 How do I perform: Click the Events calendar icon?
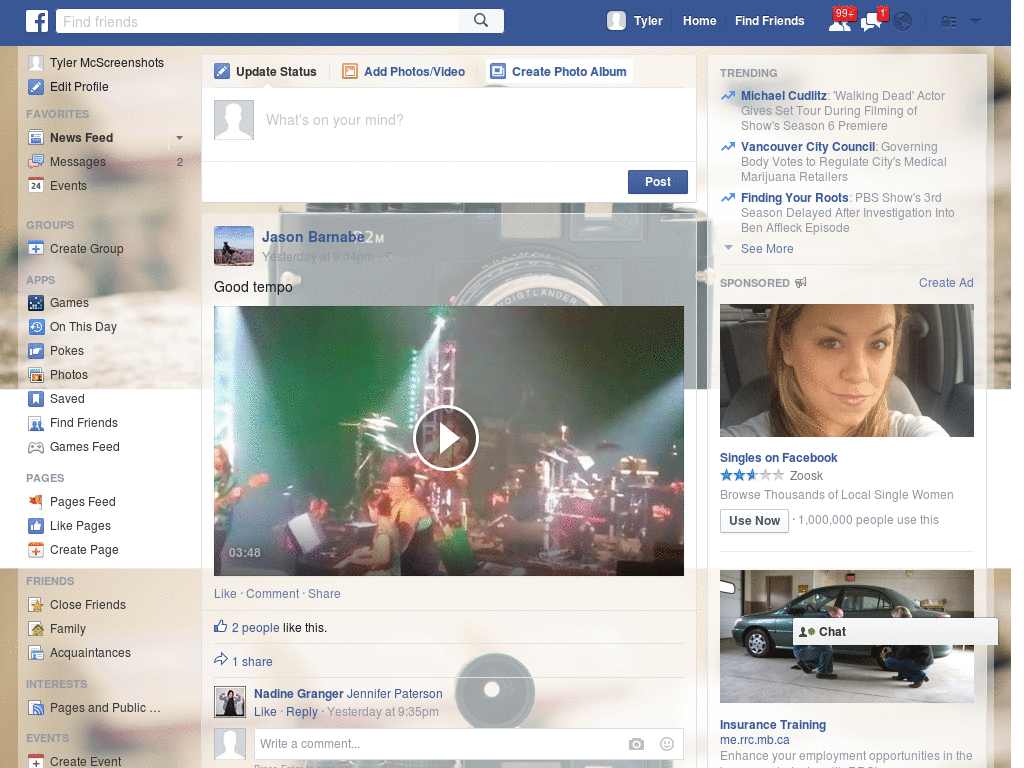coord(36,185)
